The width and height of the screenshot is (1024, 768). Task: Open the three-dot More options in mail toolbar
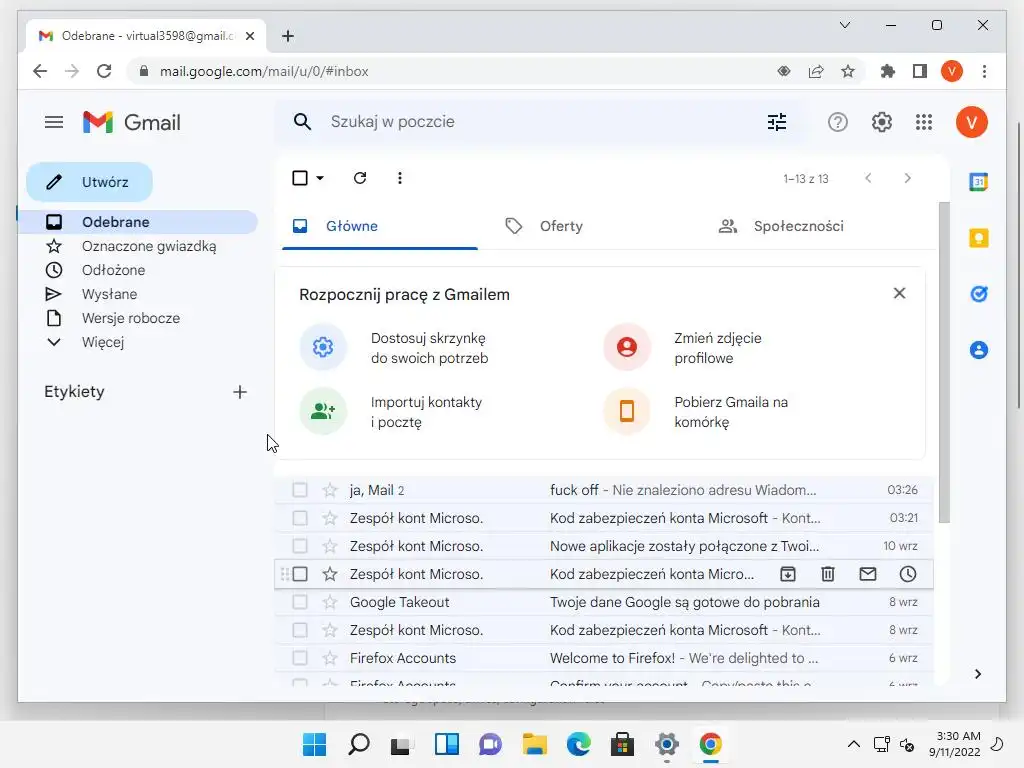400,178
